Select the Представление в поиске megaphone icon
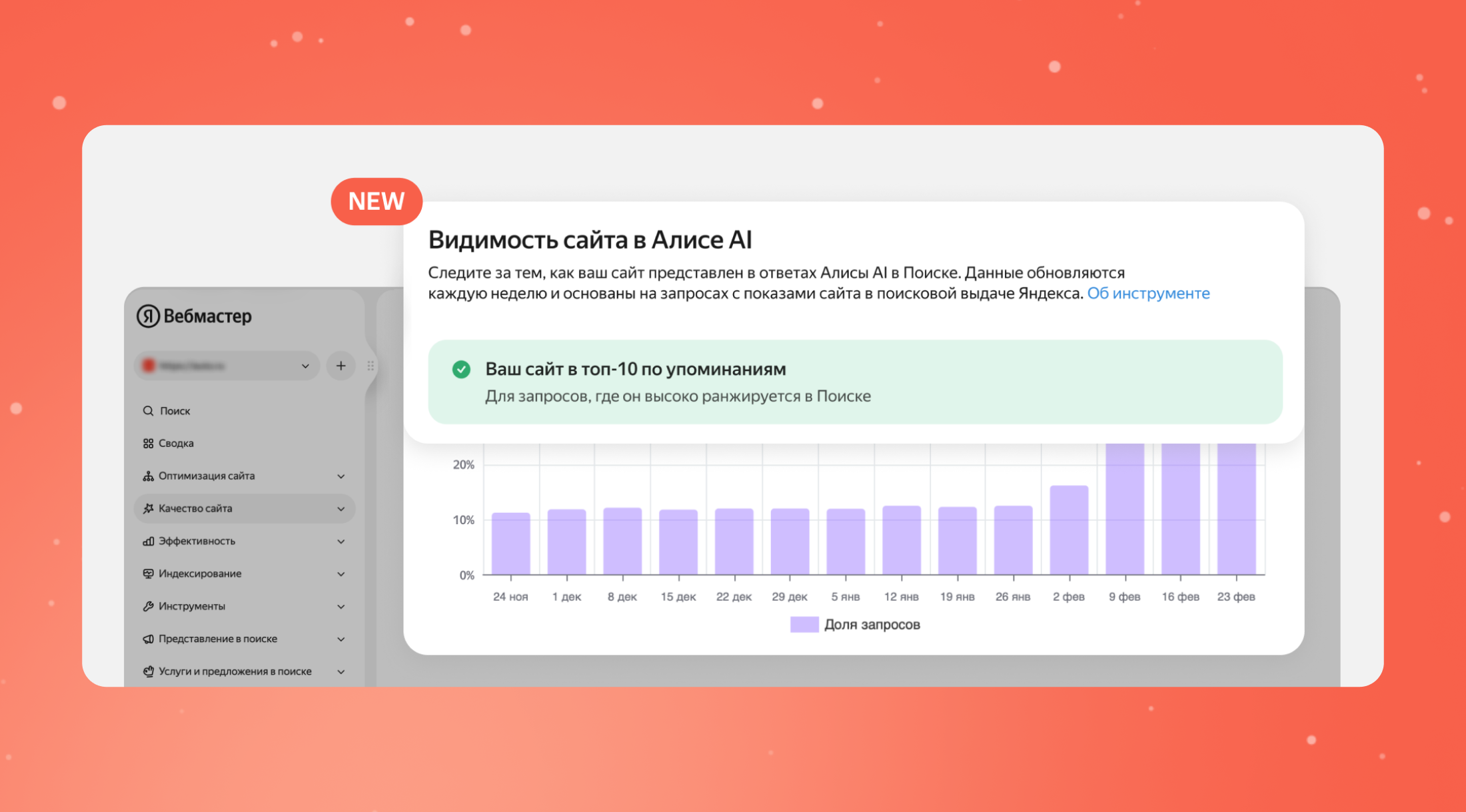 point(148,638)
